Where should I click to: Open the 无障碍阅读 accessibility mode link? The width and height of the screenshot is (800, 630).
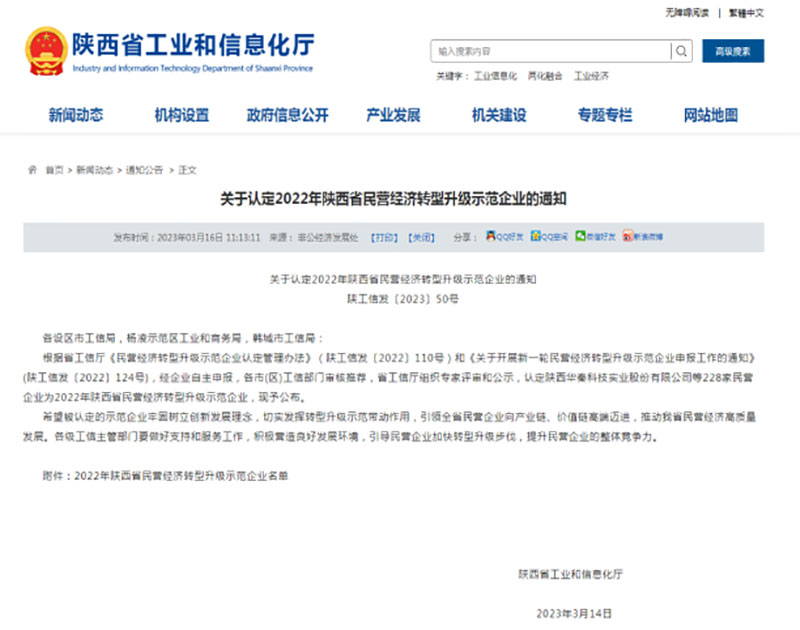click(687, 13)
